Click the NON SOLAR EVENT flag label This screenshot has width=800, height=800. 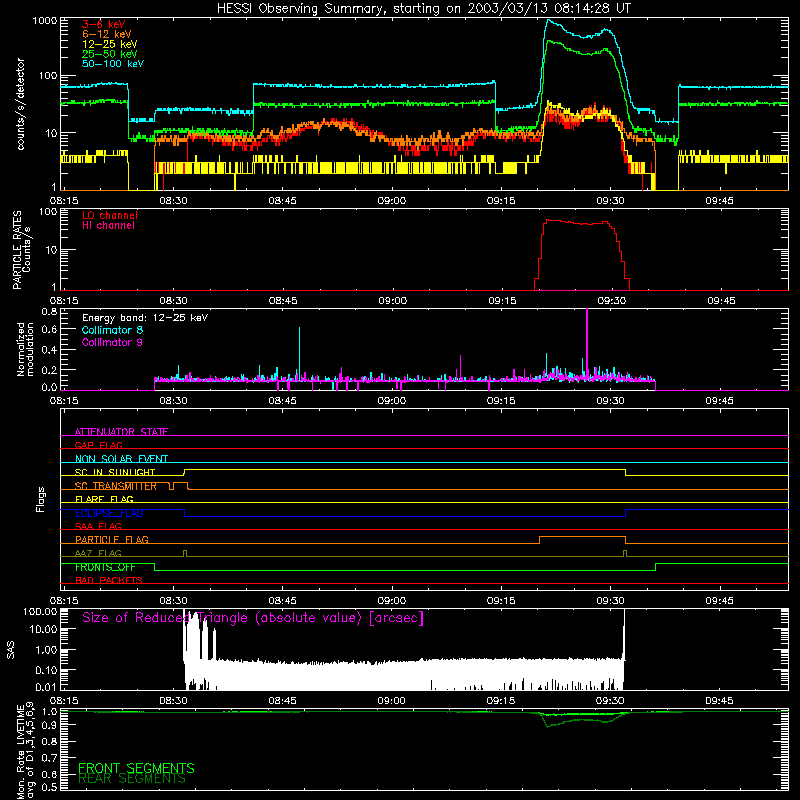tap(121, 459)
